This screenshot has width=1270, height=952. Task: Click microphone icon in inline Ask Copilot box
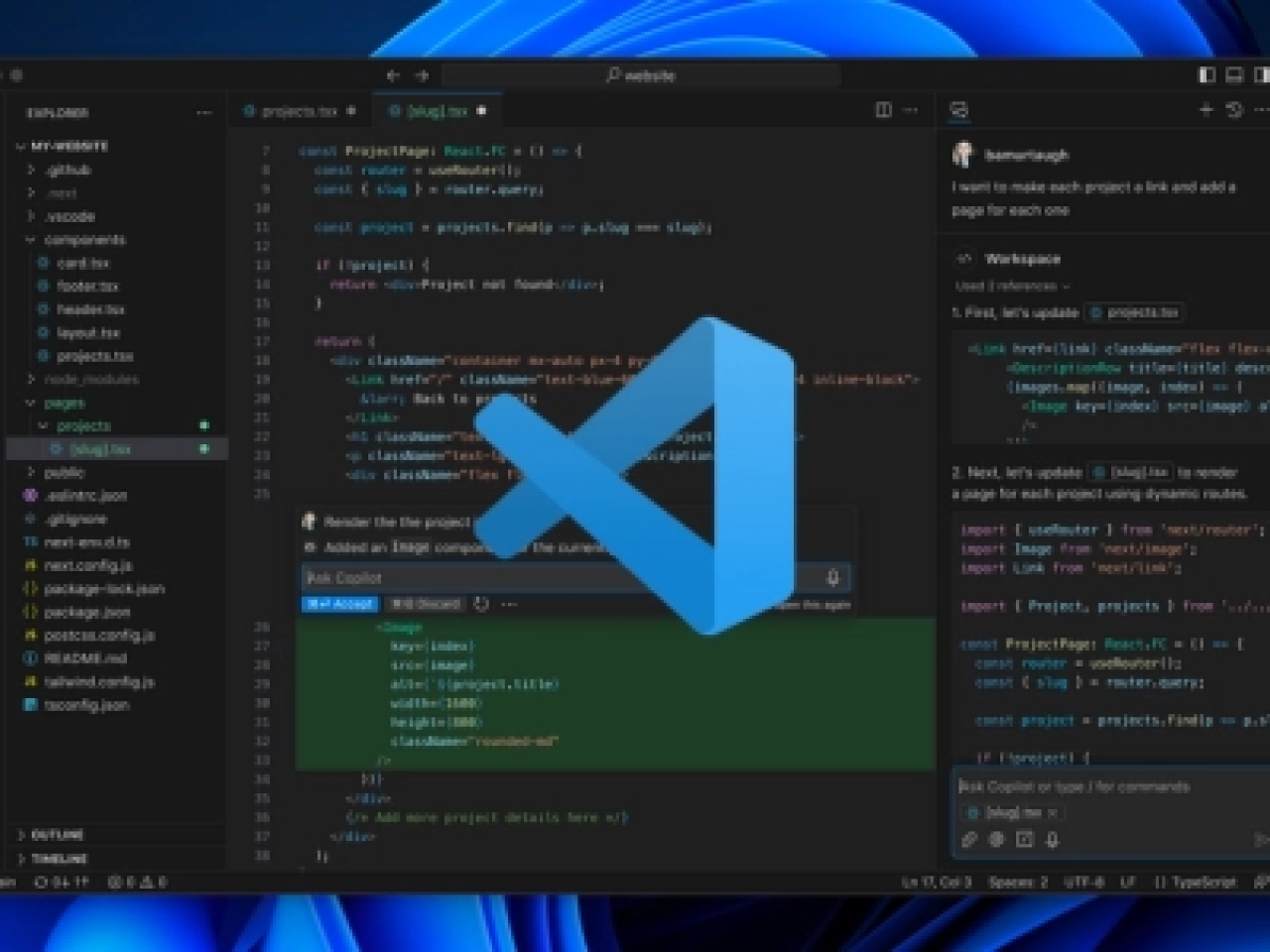tap(832, 577)
